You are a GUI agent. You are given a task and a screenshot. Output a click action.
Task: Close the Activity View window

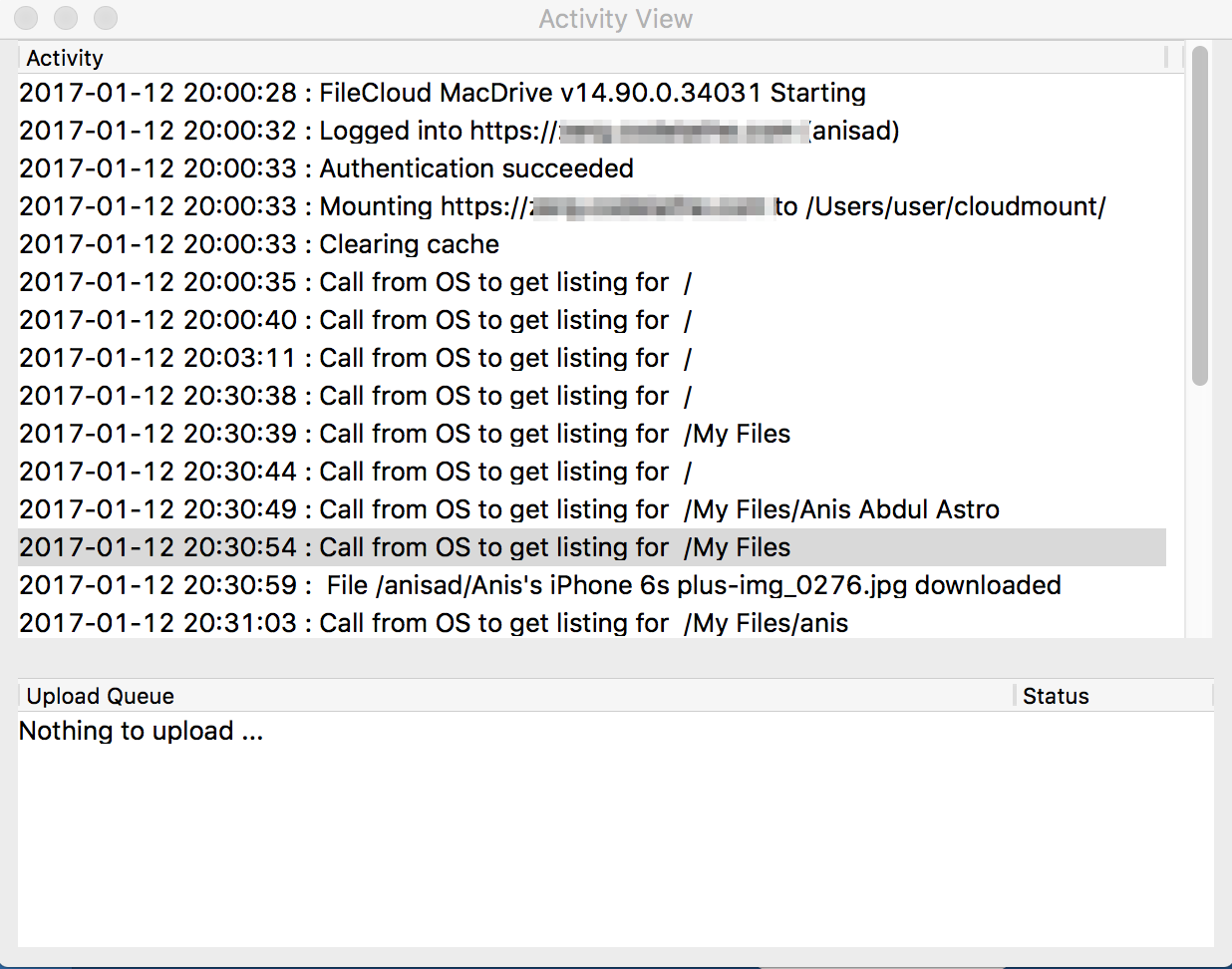(26, 18)
